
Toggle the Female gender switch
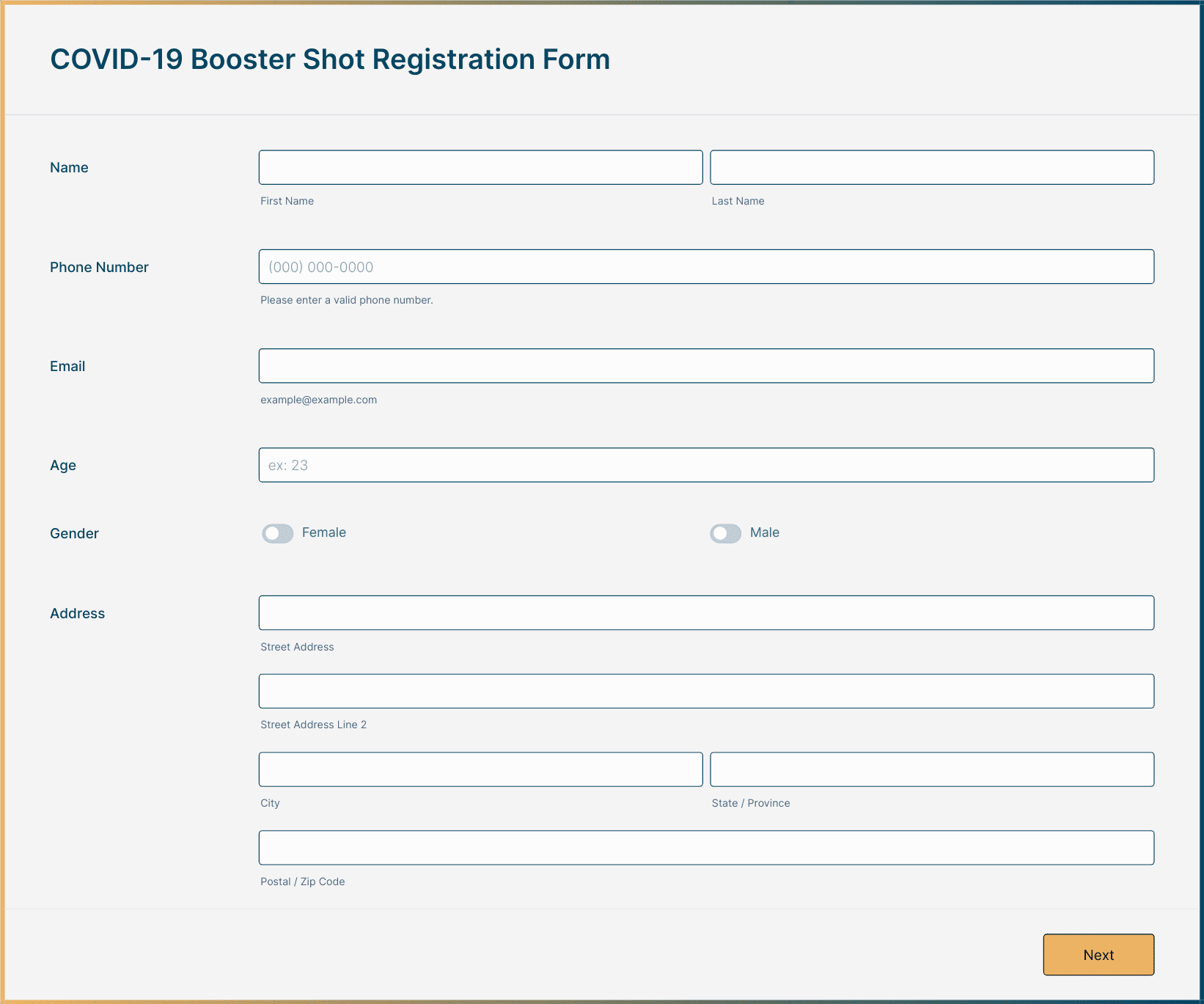278,533
